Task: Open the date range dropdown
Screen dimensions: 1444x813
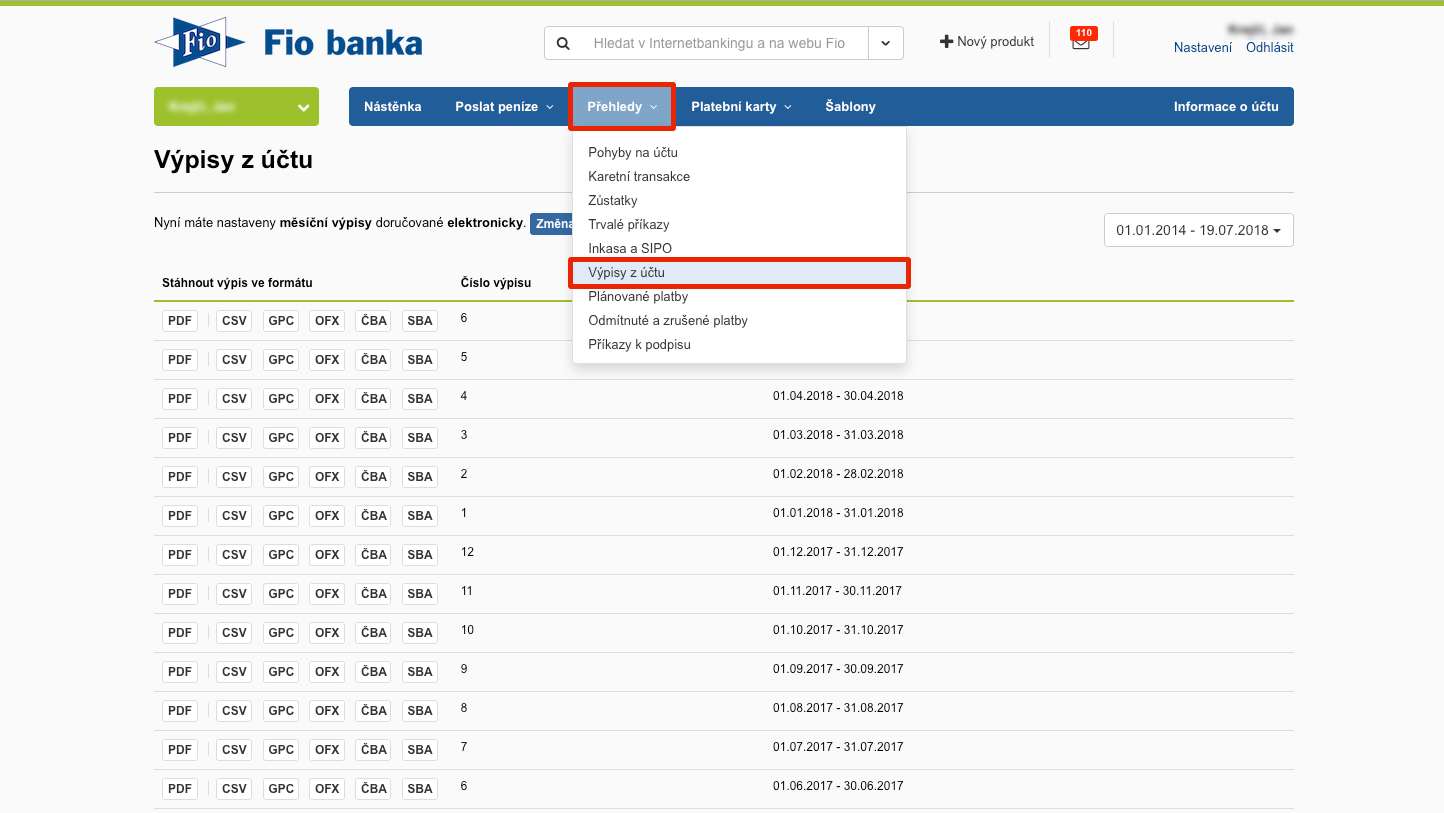Action: click(x=1198, y=230)
